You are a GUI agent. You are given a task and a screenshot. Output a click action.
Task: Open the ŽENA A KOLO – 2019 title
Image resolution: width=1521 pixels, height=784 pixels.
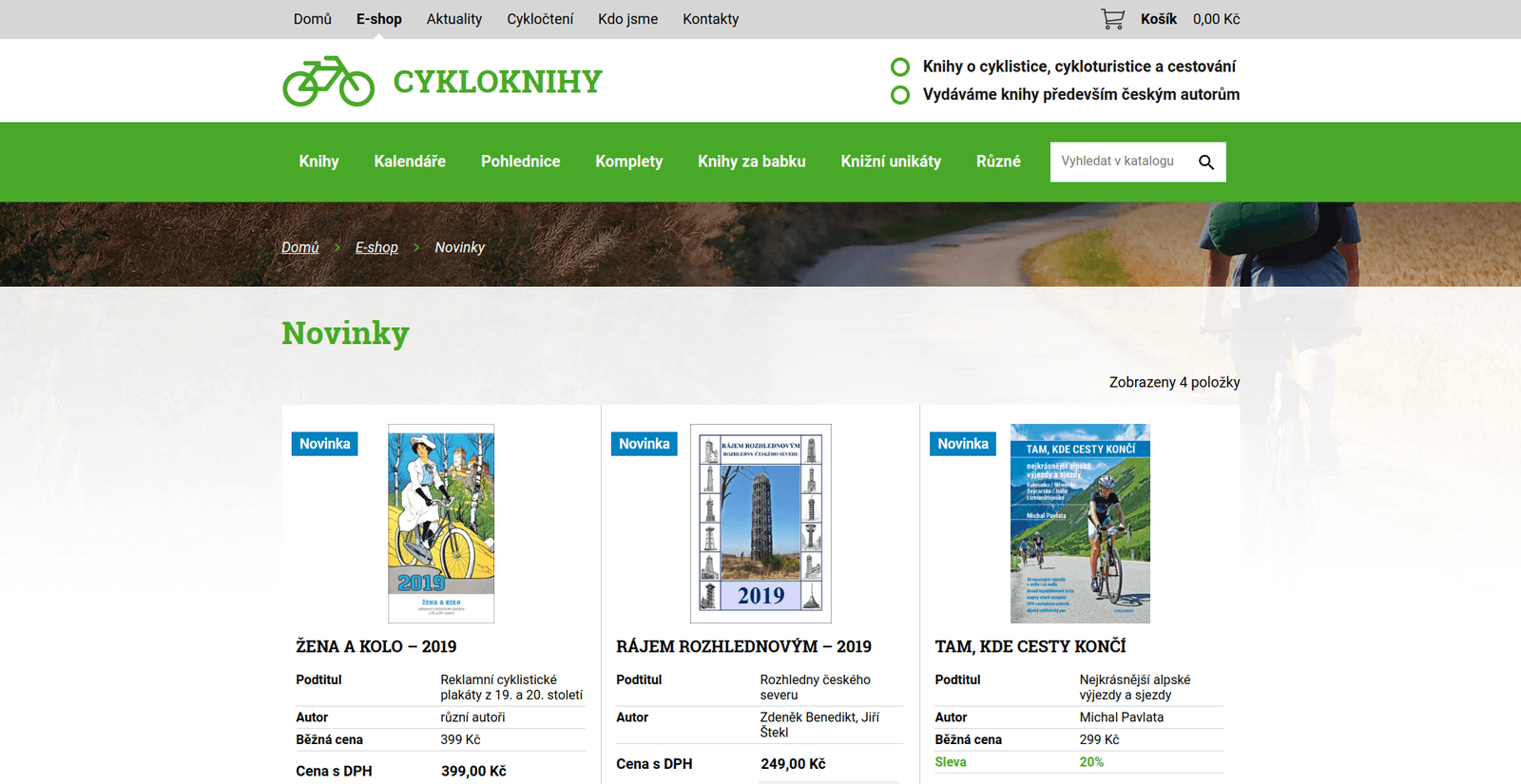(x=375, y=646)
